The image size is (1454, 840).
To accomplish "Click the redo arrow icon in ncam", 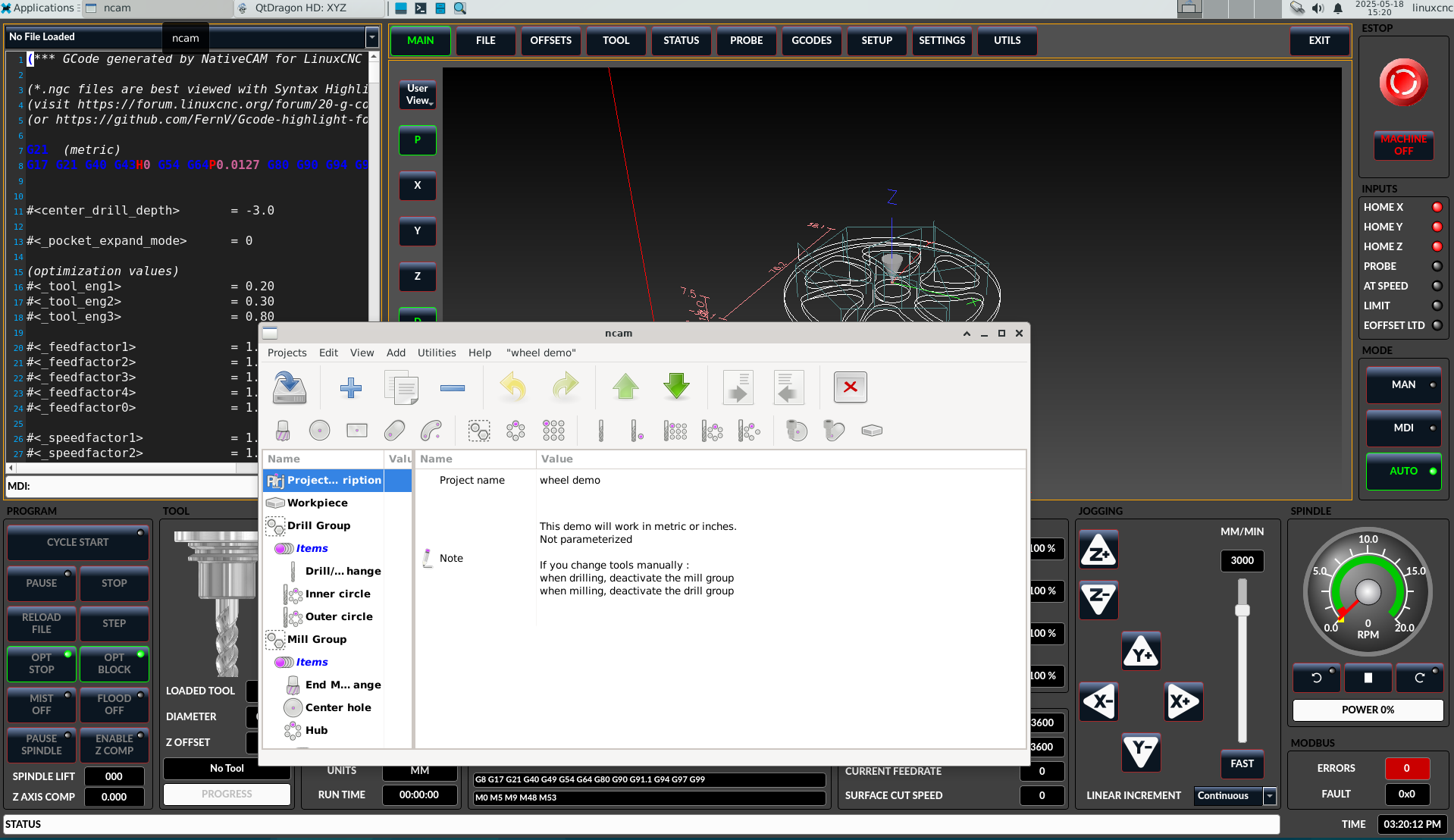I will pyautogui.click(x=565, y=387).
